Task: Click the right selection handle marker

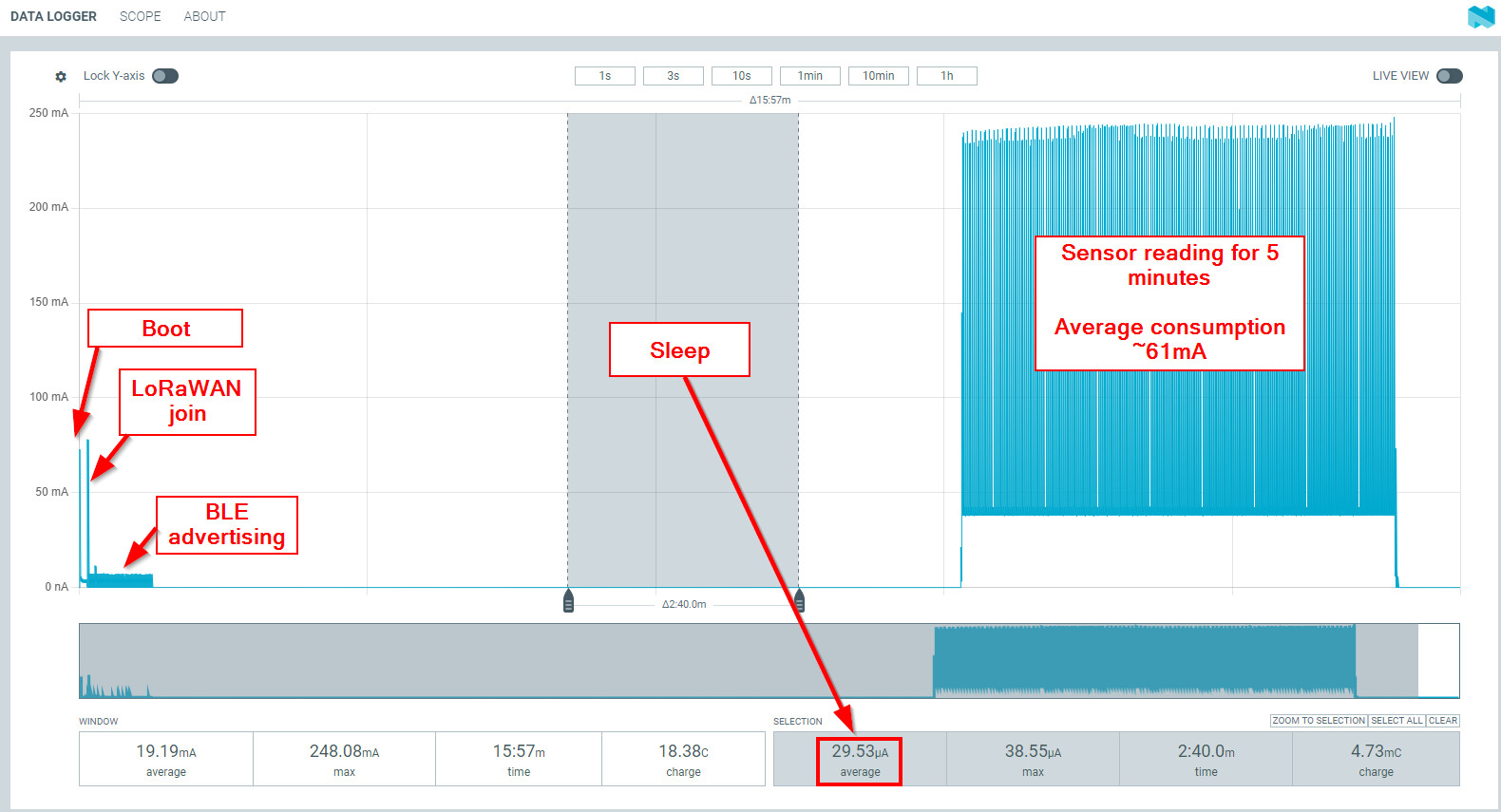Action: coord(799,601)
